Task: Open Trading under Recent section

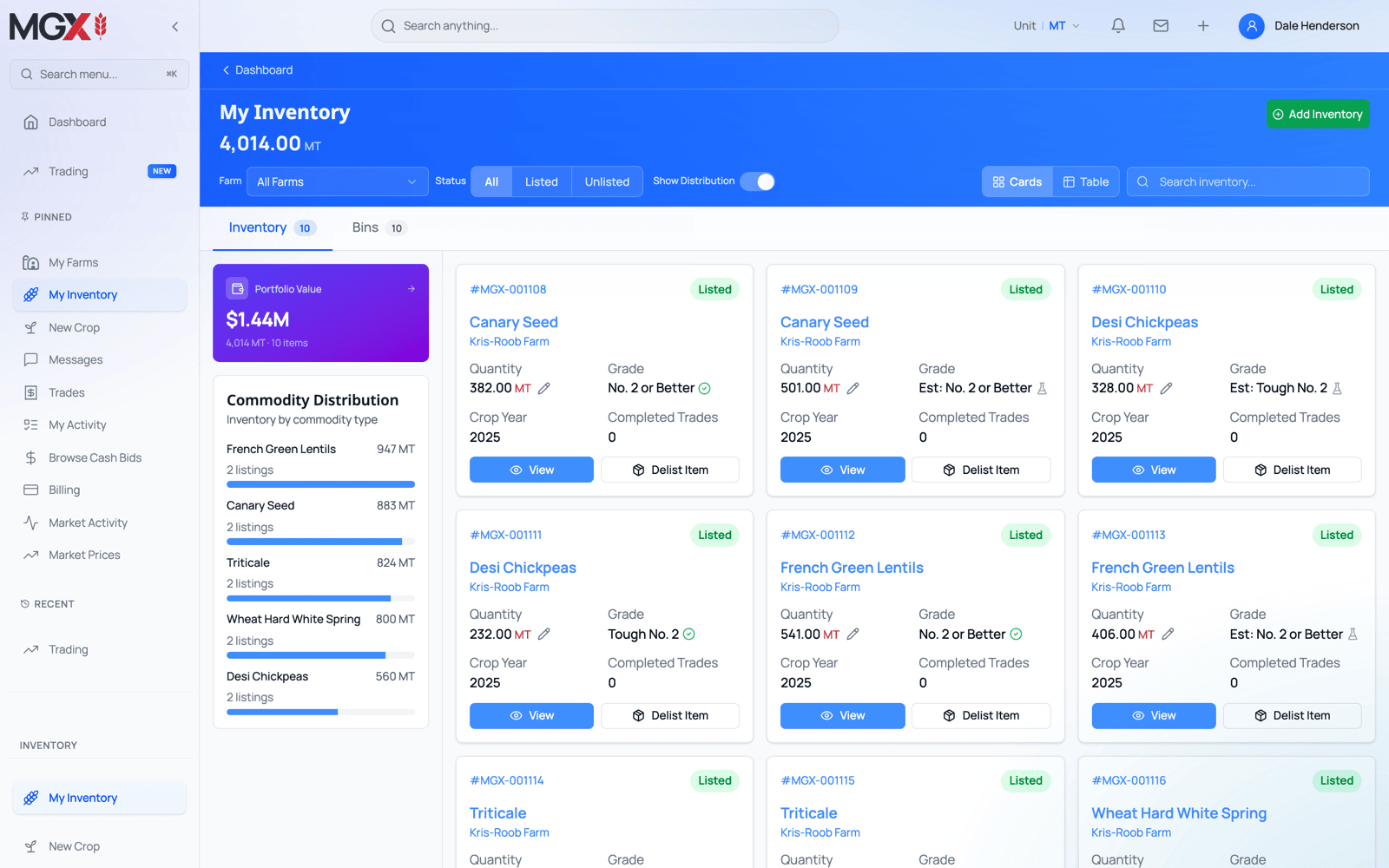Action: 100,649
